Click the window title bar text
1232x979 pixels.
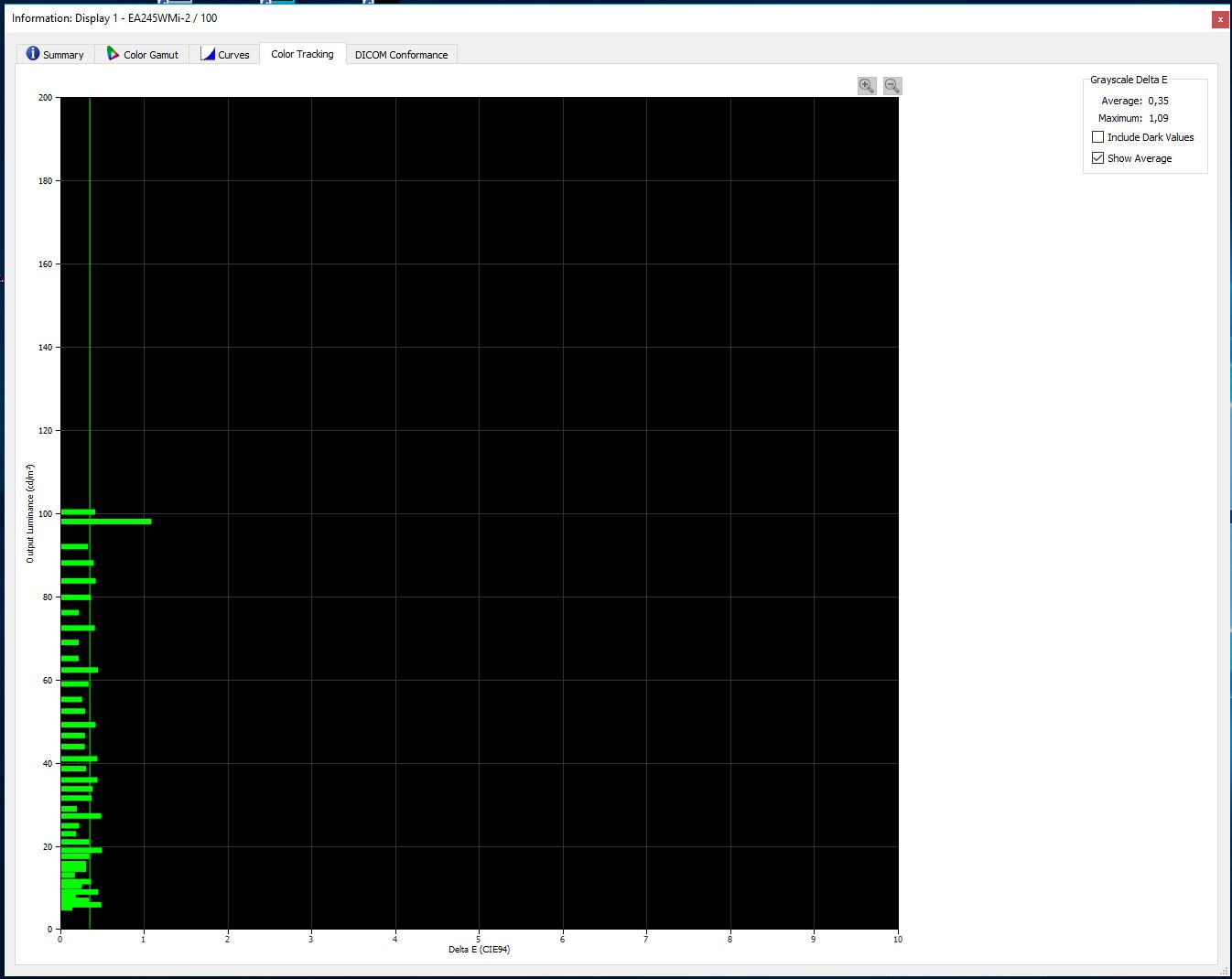(x=114, y=18)
